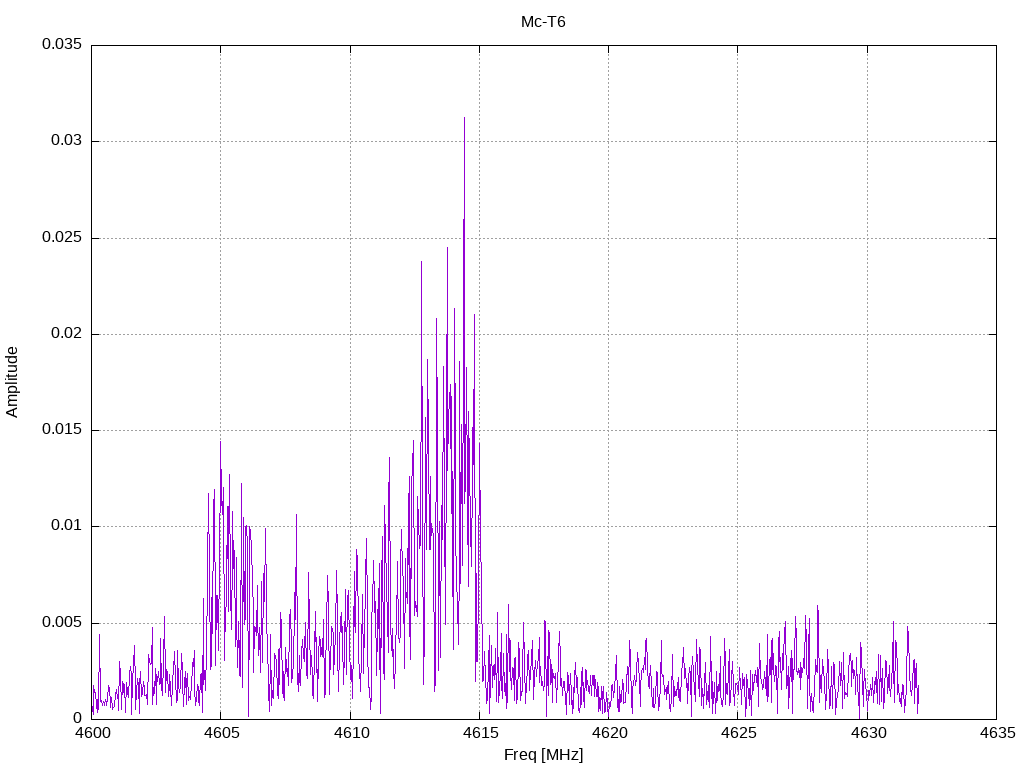Screen dimensions: 1024x768
Task: Select the 0.015 y-axis tick label
Action: coord(61,430)
